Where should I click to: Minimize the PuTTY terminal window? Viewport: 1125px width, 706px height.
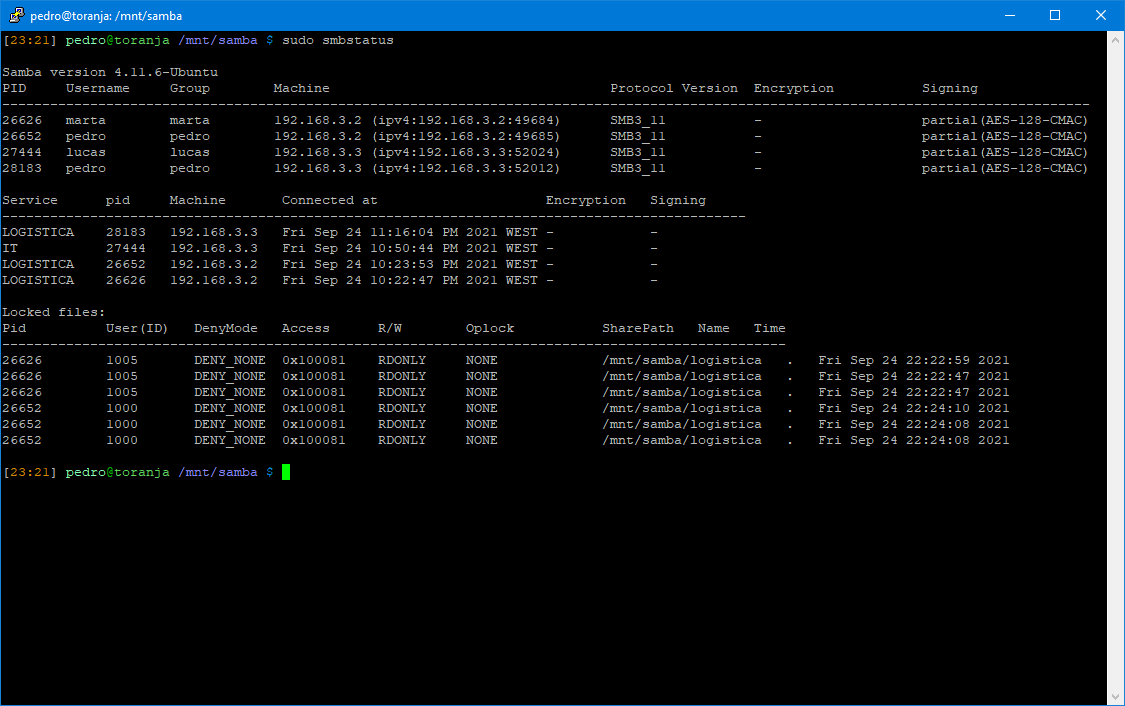point(1008,15)
